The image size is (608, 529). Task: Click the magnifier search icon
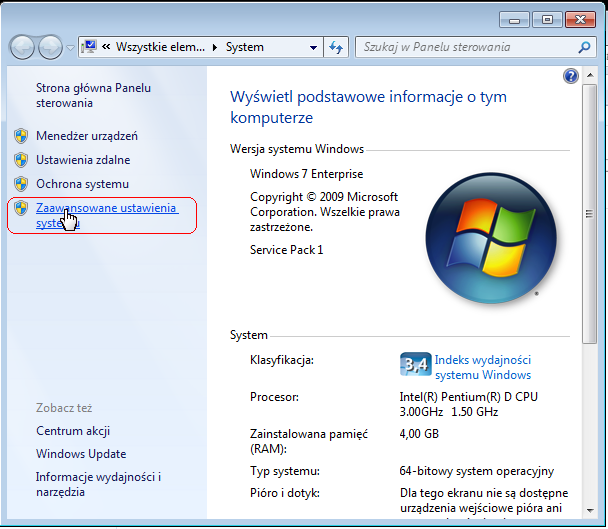584,47
